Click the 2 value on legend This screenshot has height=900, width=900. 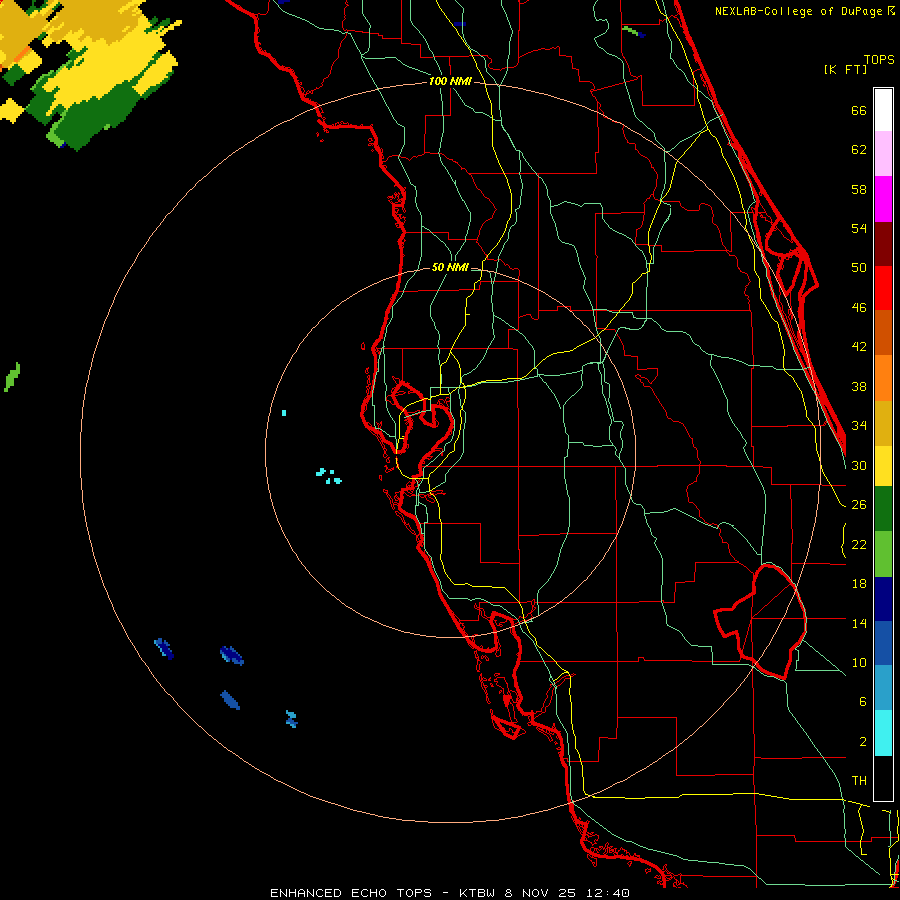(x=862, y=742)
